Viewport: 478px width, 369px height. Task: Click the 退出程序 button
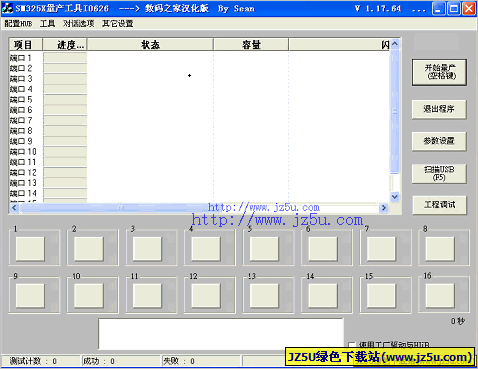coord(439,109)
